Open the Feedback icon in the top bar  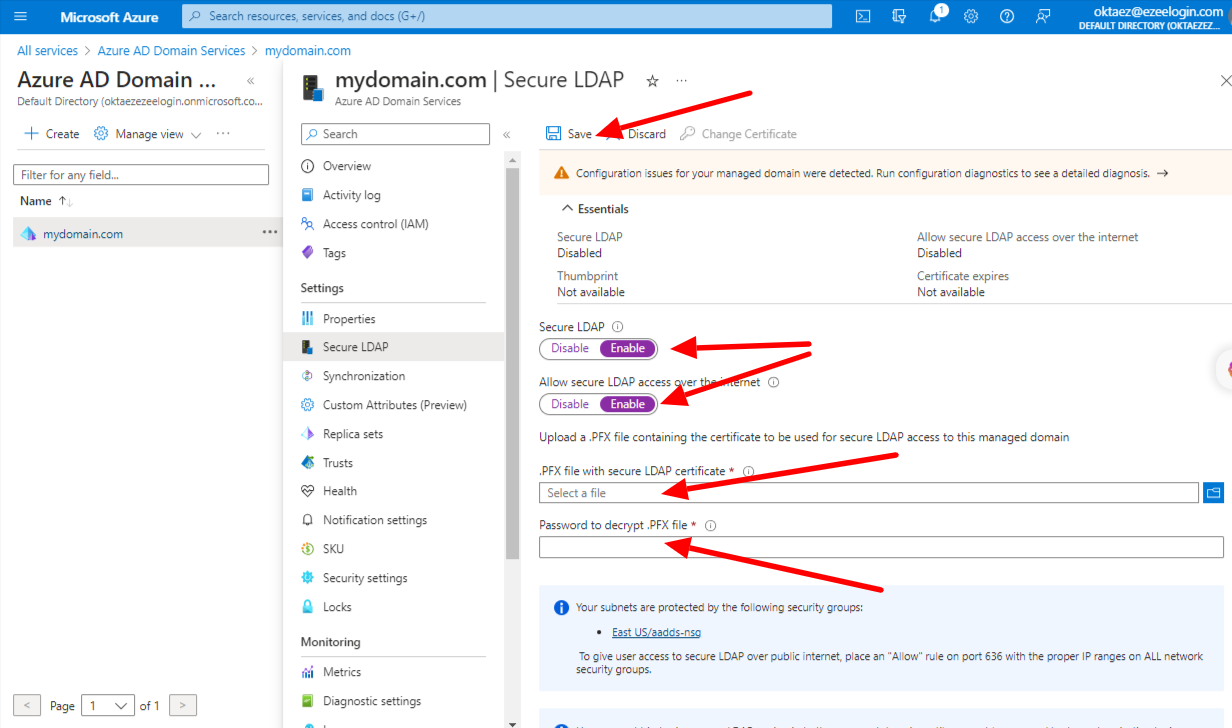(1043, 16)
